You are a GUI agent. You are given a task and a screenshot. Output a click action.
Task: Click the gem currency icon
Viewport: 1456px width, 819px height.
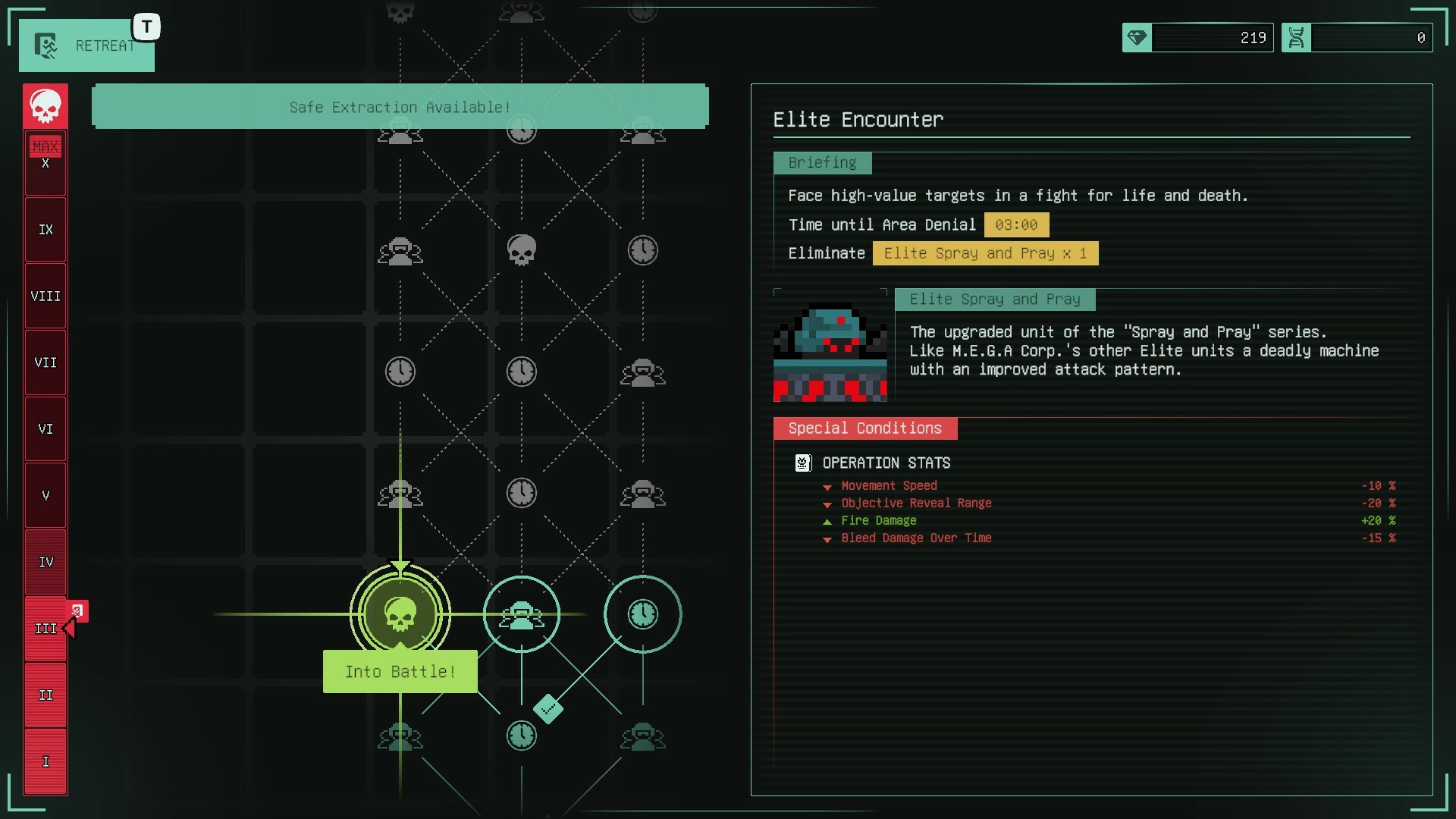1137,37
